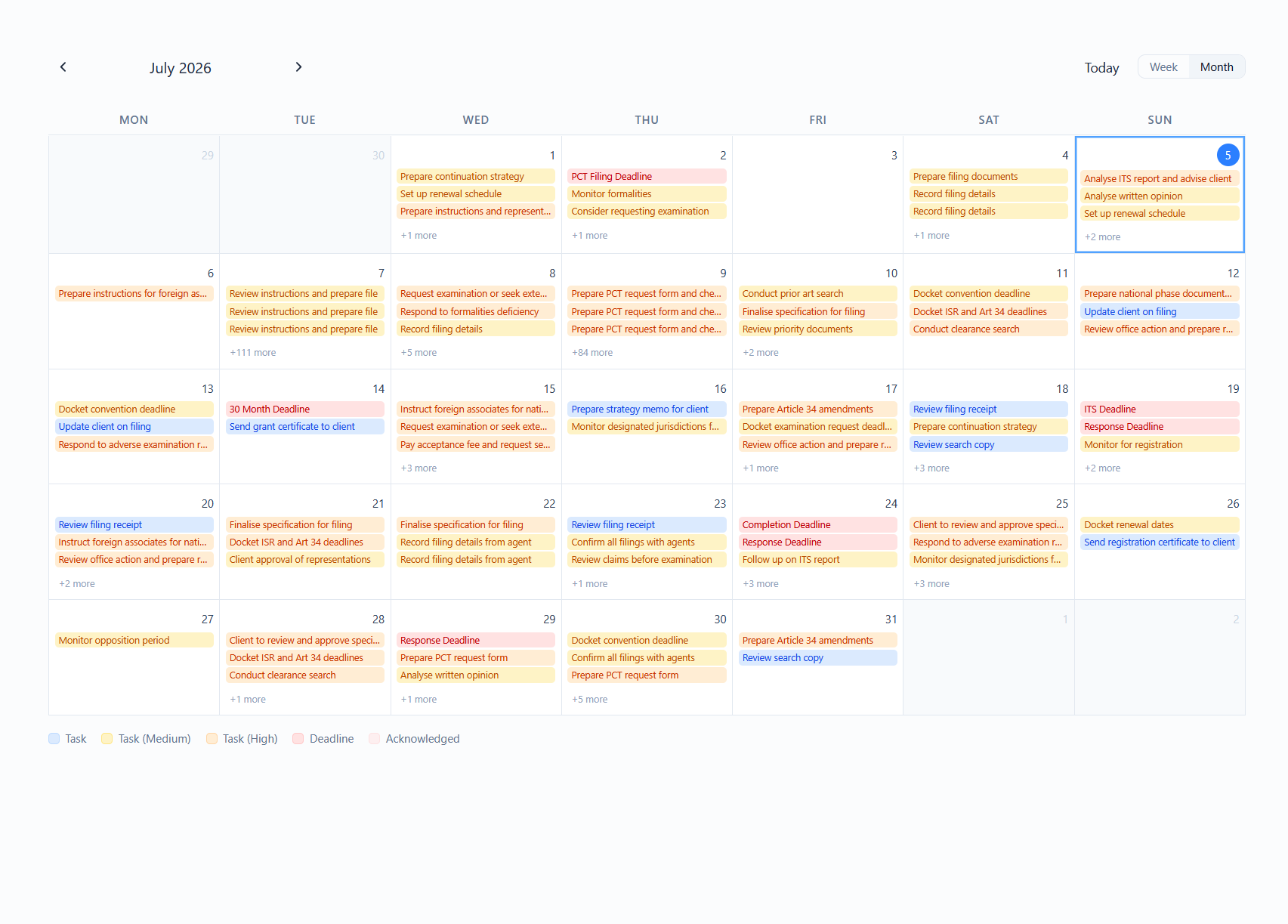This screenshot has width=1288, height=924.
Task: Toggle the Acknowledged legend swatch
Action: coord(375,739)
